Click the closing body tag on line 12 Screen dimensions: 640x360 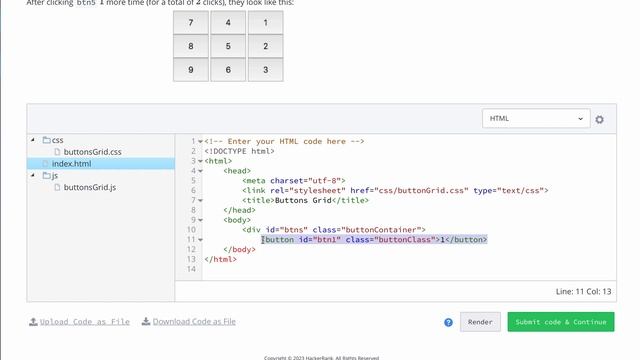click(240, 249)
